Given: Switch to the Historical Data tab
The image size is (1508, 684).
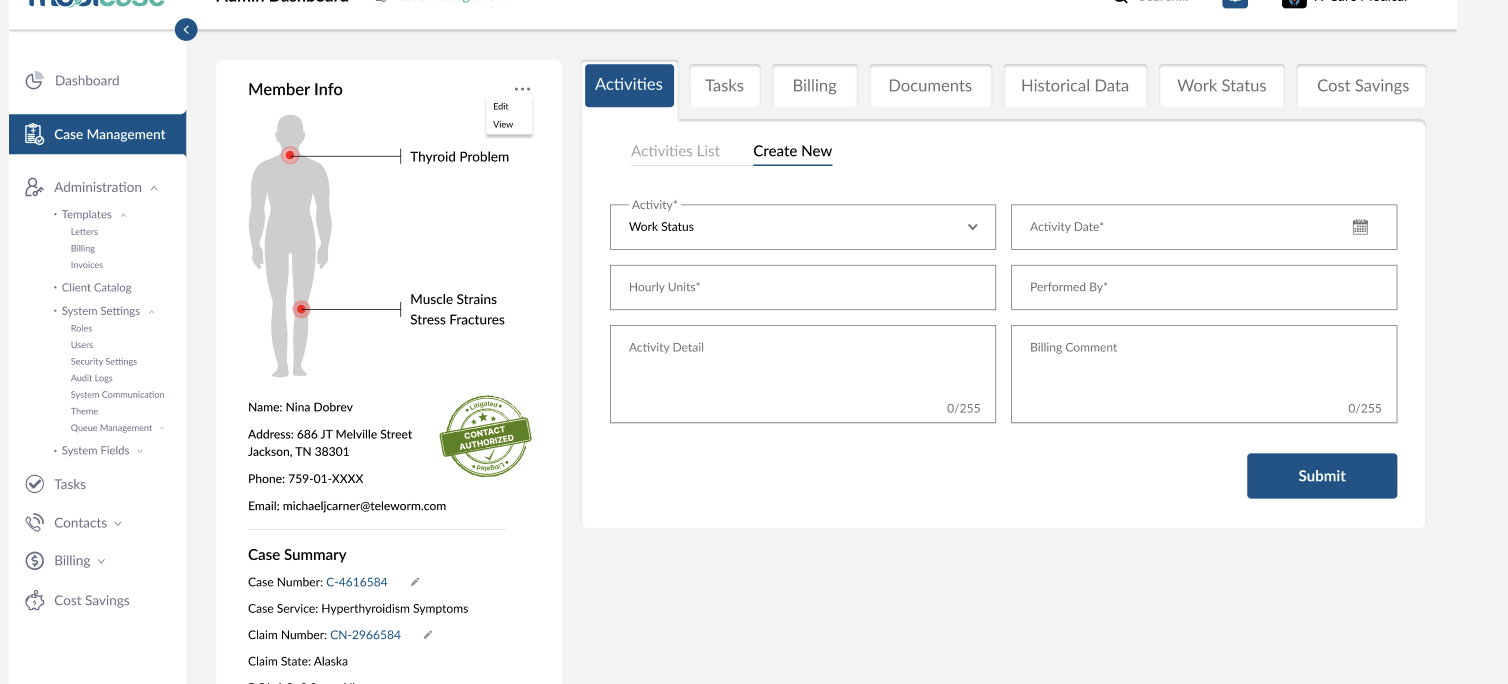Looking at the screenshot, I should 1074,86.
